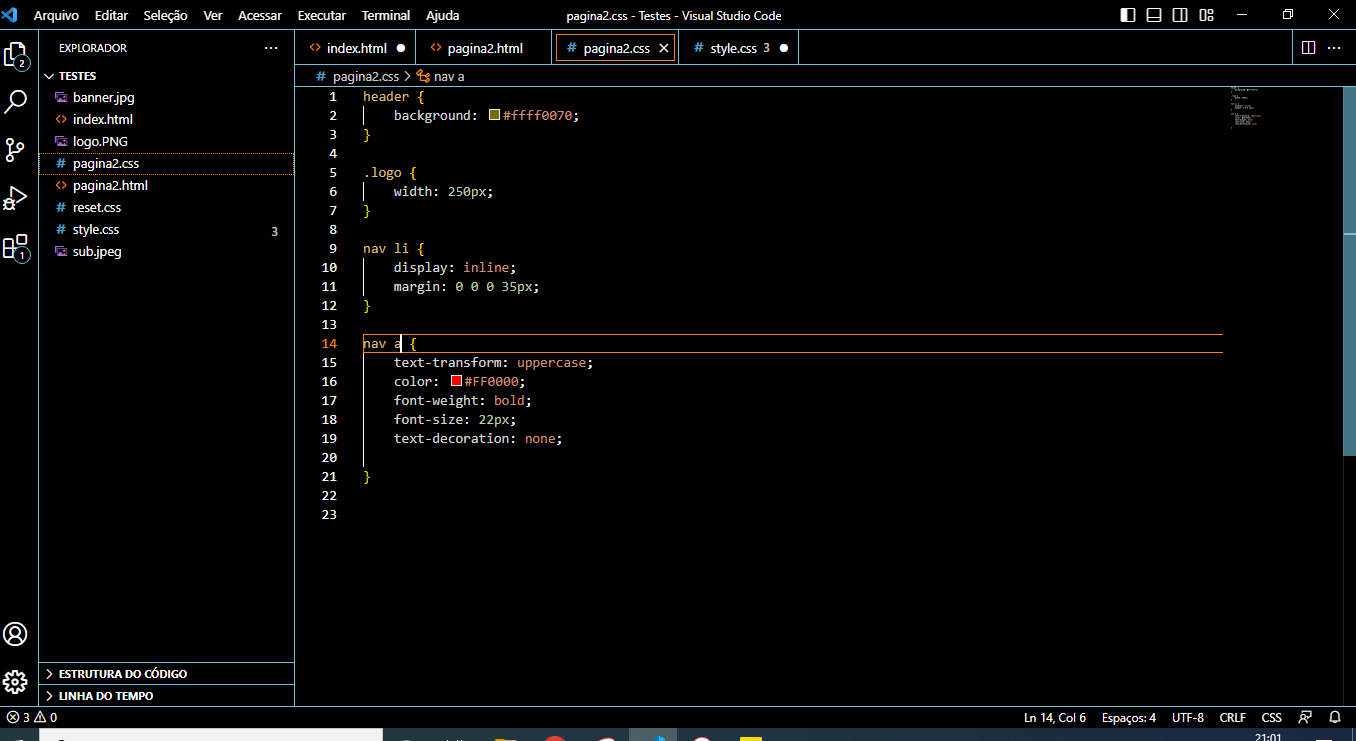Switch to the pagina2.html tab
Image resolution: width=1356 pixels, height=741 pixels.
click(x=484, y=48)
